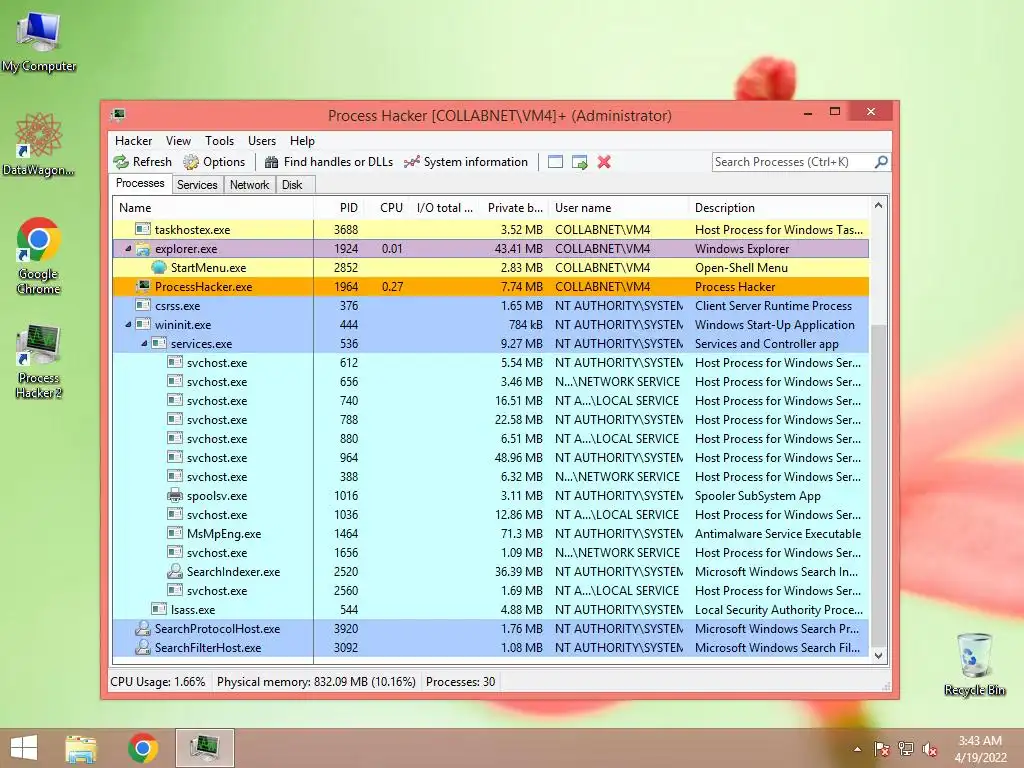Sort by Private bytes column header
Image resolution: width=1024 pixels, height=768 pixels.
pyautogui.click(x=515, y=208)
